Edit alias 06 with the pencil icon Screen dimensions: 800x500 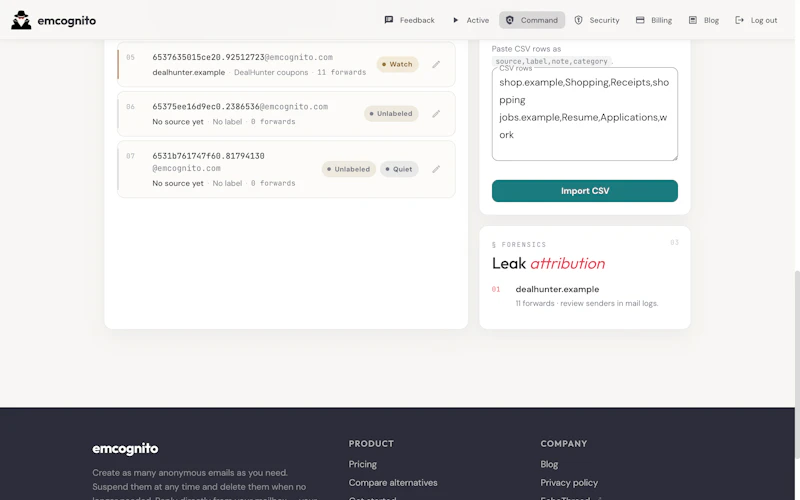(x=436, y=114)
